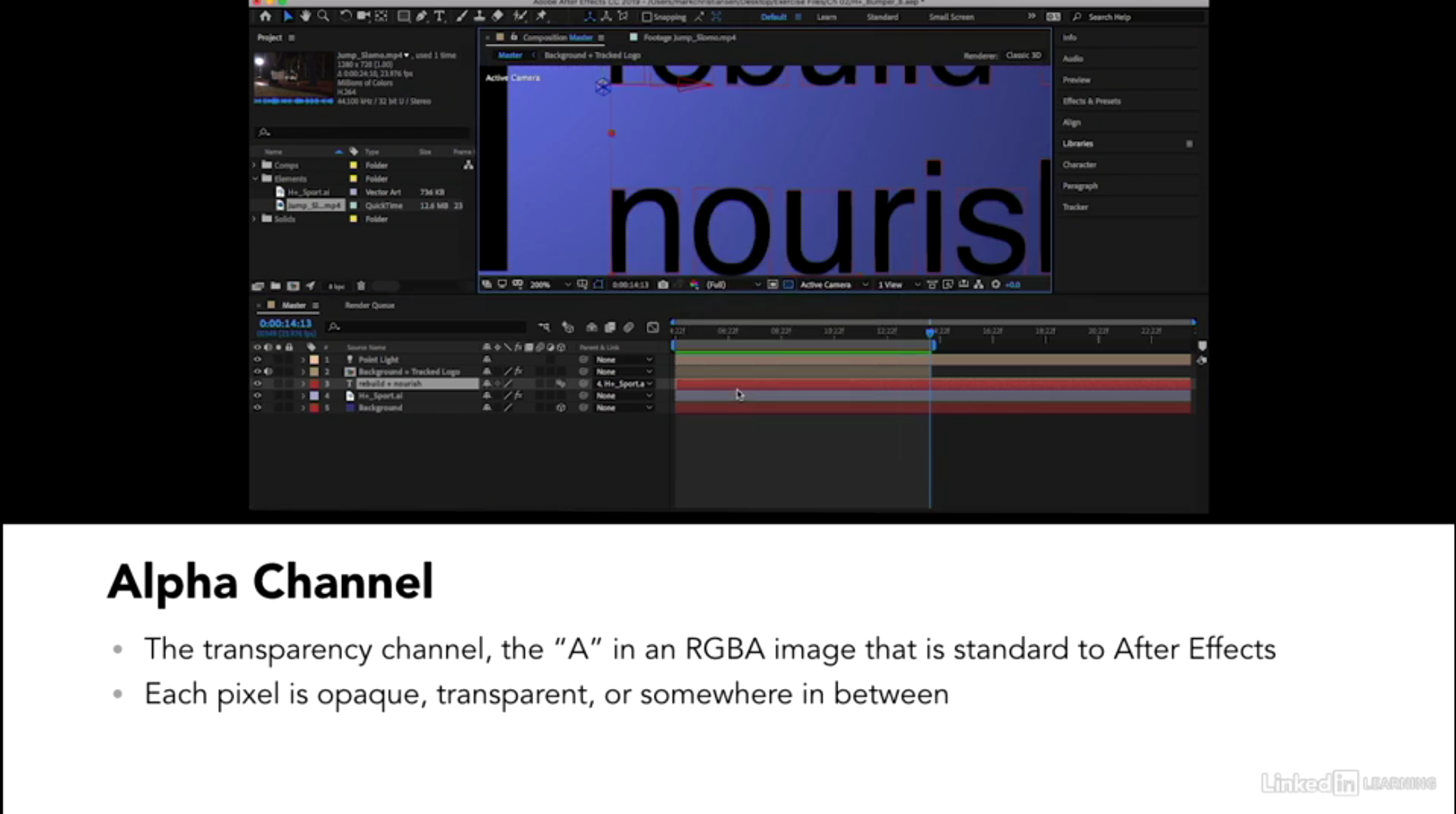The image size is (1456, 814).
Task: Select the Brush tool
Action: point(460,17)
